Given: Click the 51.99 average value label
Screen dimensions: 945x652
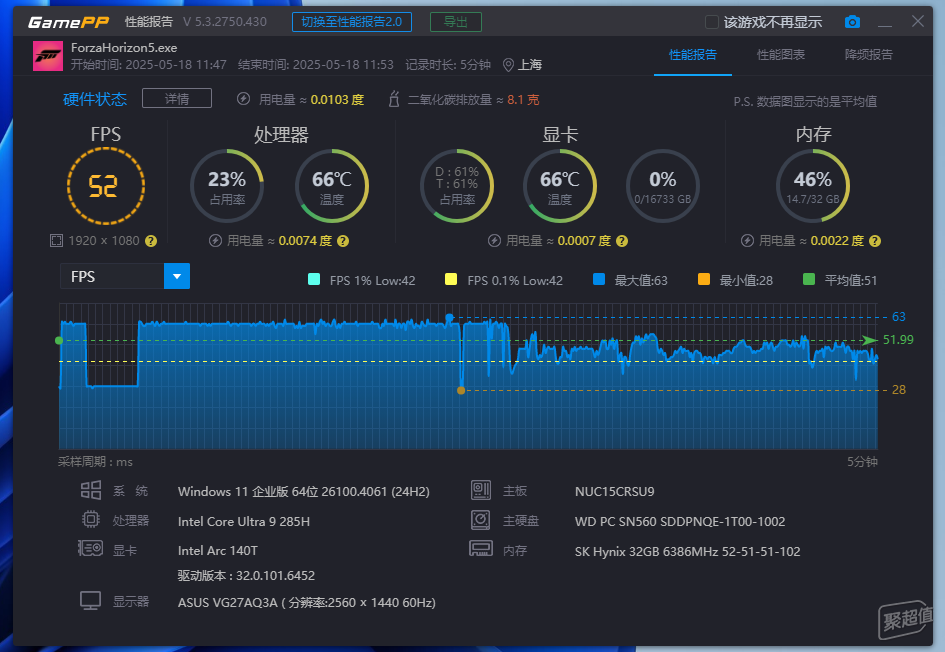Looking at the screenshot, I should click(898, 340).
